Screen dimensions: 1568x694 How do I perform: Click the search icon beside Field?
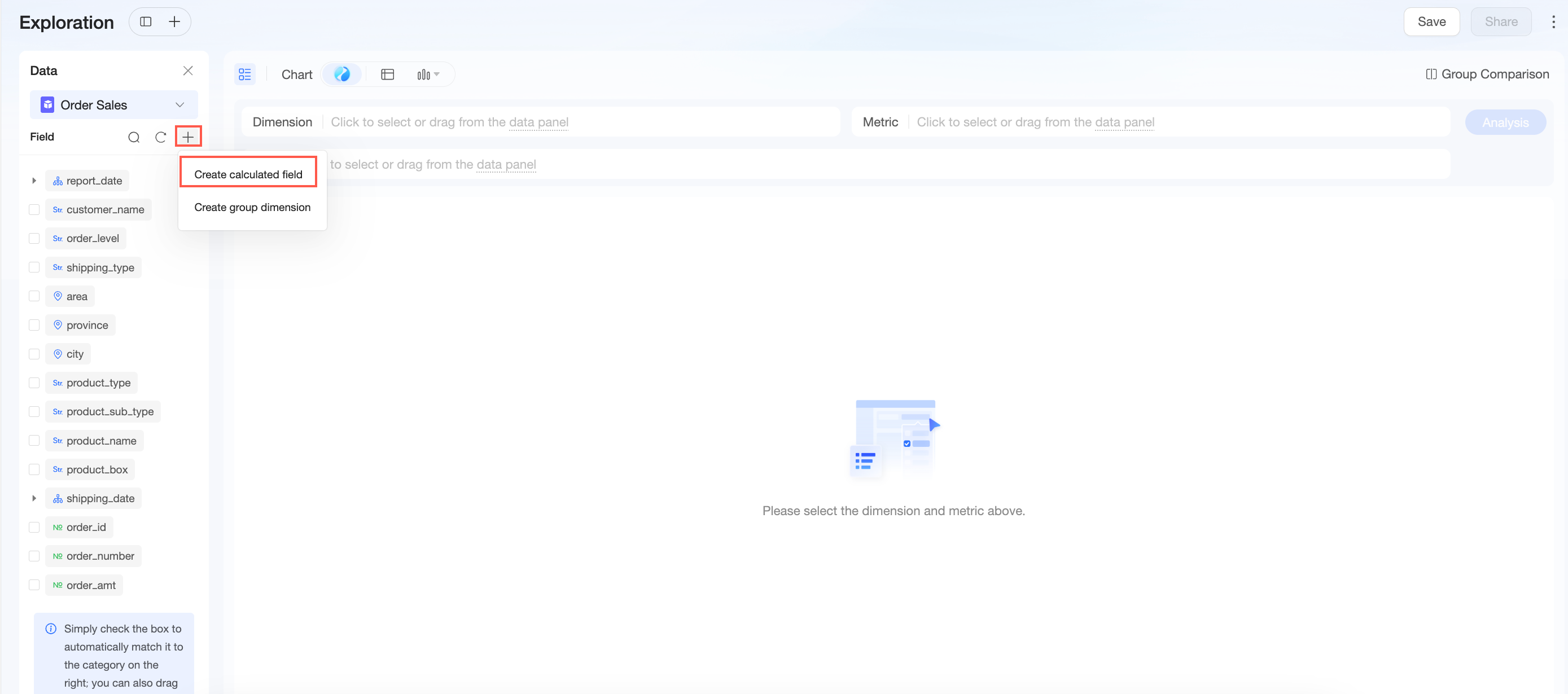(134, 137)
